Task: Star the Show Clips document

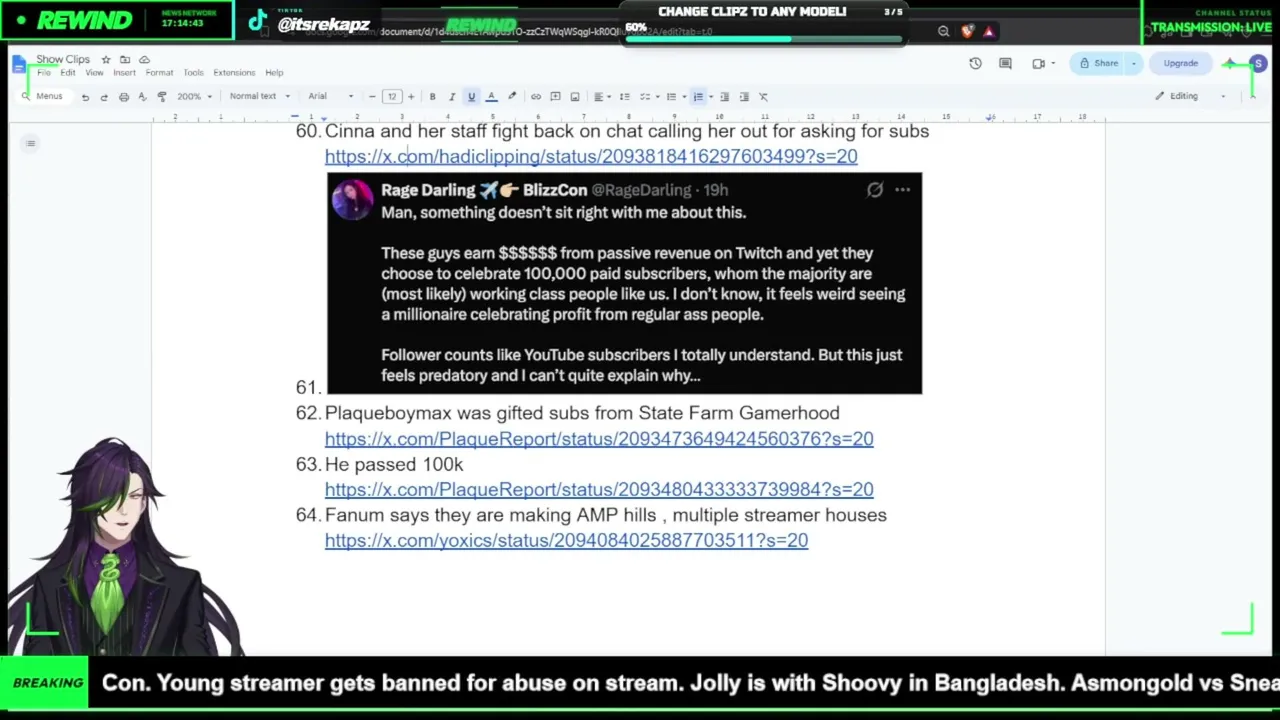Action: (x=106, y=60)
